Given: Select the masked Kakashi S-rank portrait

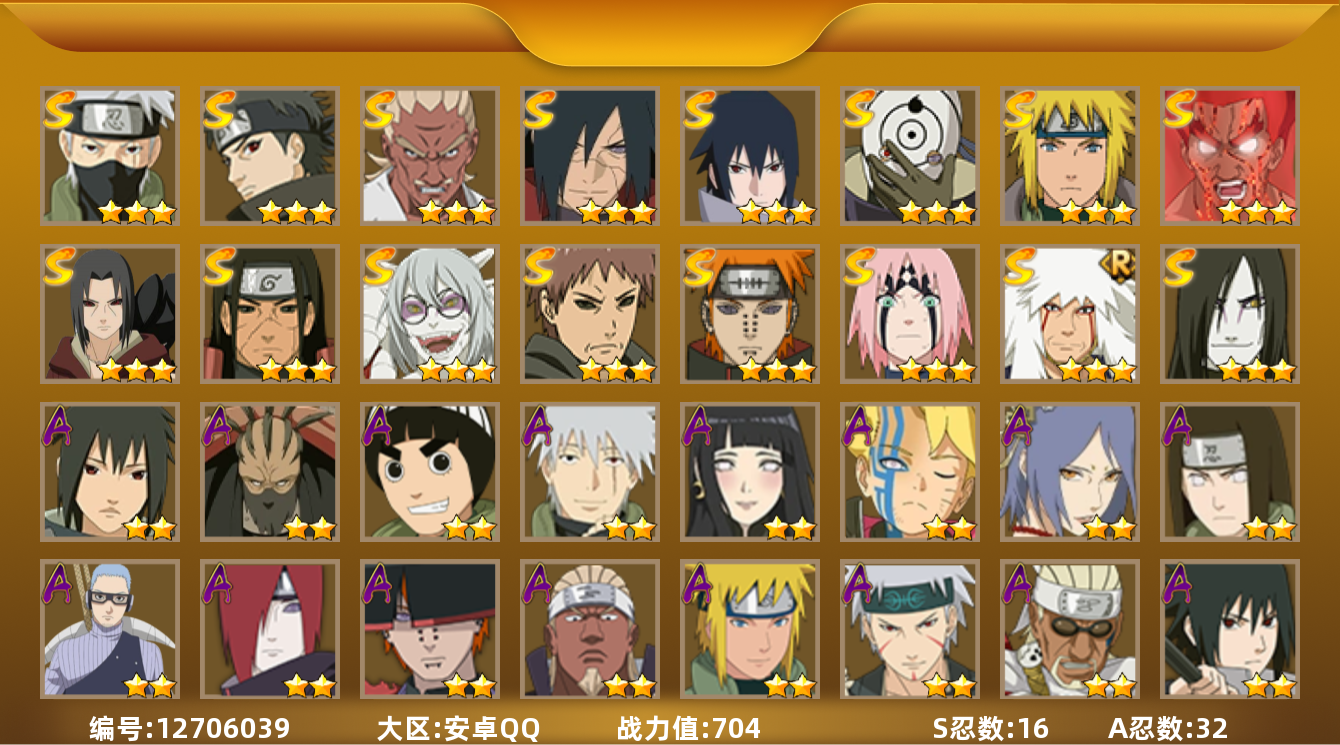Looking at the screenshot, I should pyautogui.click(x=109, y=155).
